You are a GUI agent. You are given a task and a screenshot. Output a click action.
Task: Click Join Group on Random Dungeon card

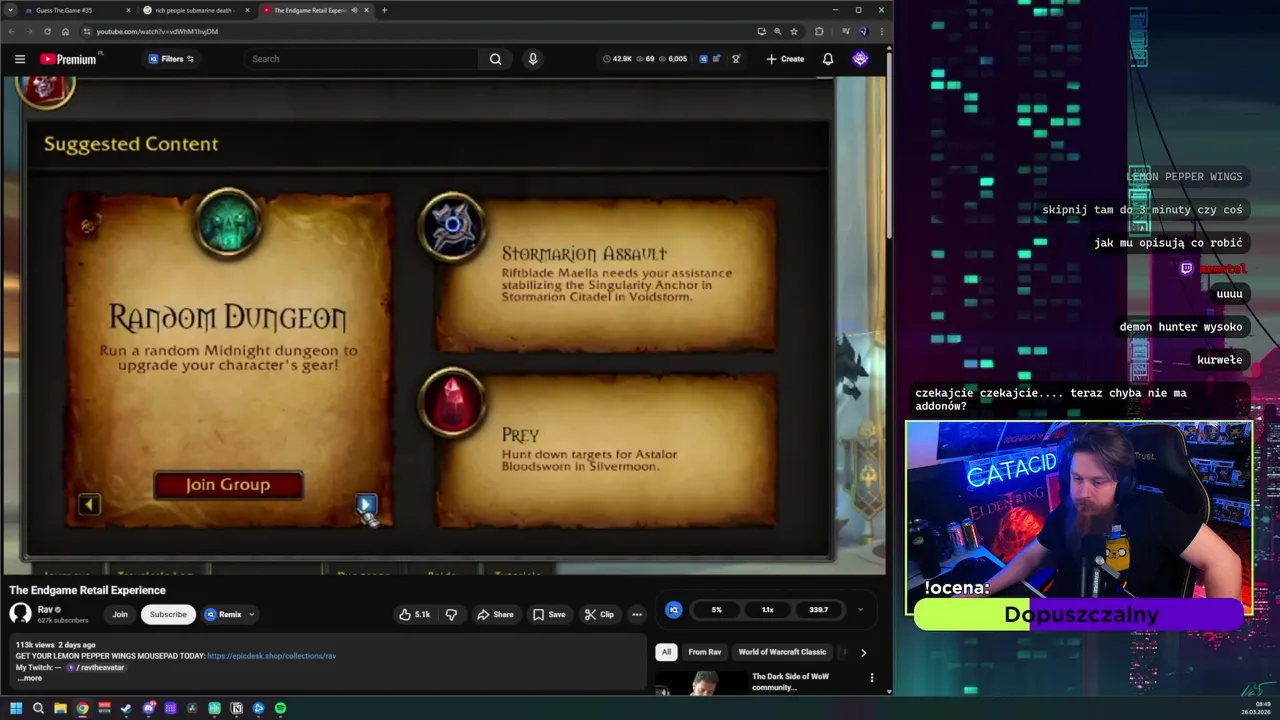(x=228, y=485)
